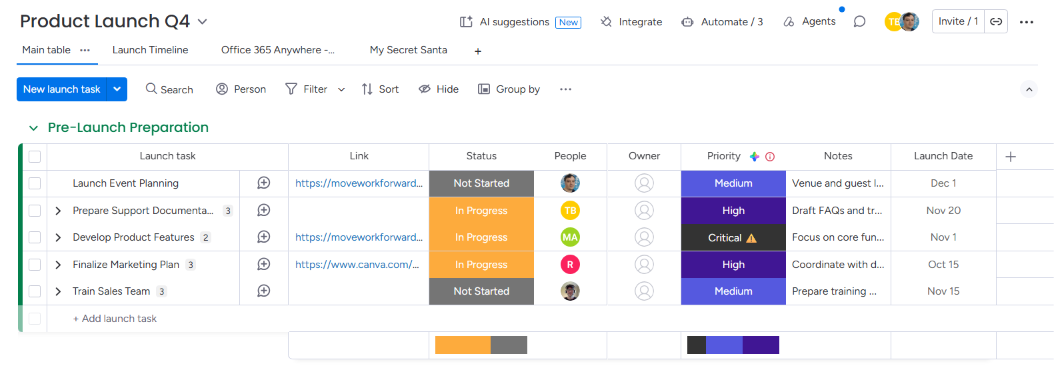
Task: Collapse the header using the up chevron
Action: [1028, 89]
